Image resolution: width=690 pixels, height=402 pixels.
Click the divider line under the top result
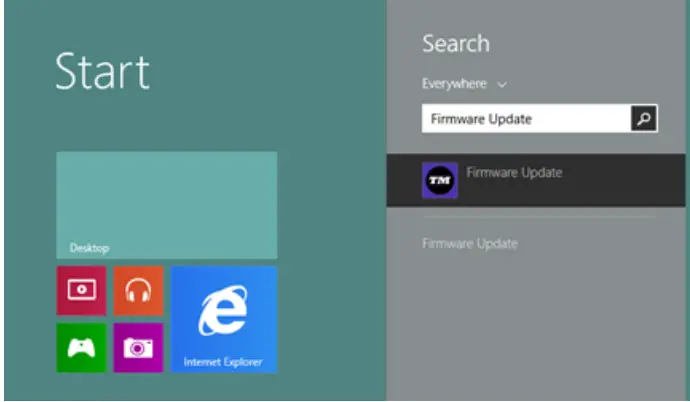(x=538, y=217)
